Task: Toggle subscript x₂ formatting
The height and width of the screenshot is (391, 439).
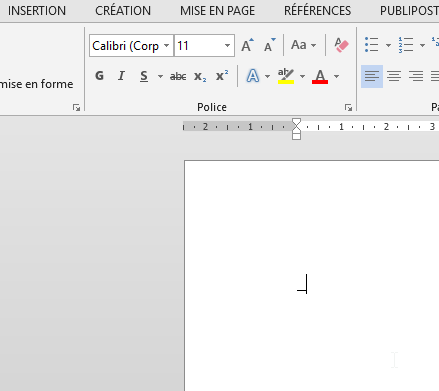Action: point(200,76)
